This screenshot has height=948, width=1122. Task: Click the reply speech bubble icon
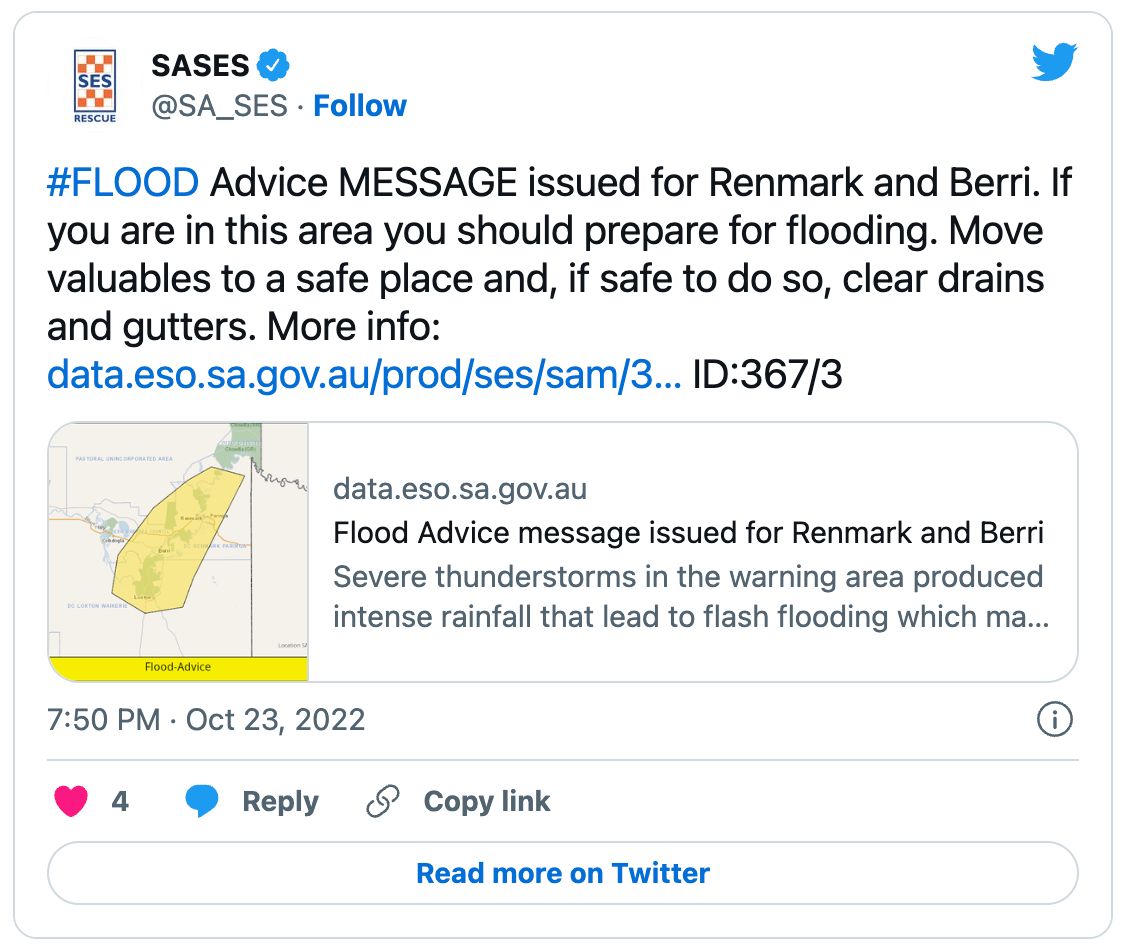pyautogui.click(x=202, y=801)
